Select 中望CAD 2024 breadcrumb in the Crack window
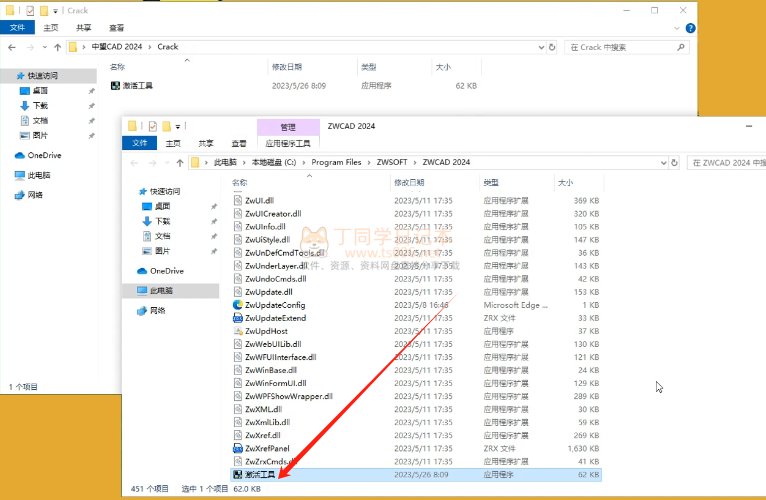This screenshot has width=766, height=500. (x=117, y=46)
